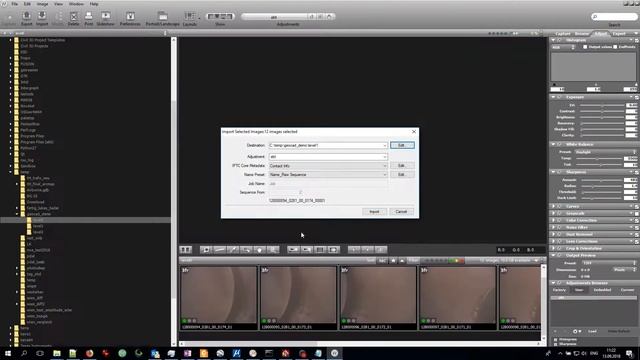Toggle the Lens Corrections tool on/off circle
Image resolution: width=640 pixels, height=360 pixels.
tap(560, 241)
